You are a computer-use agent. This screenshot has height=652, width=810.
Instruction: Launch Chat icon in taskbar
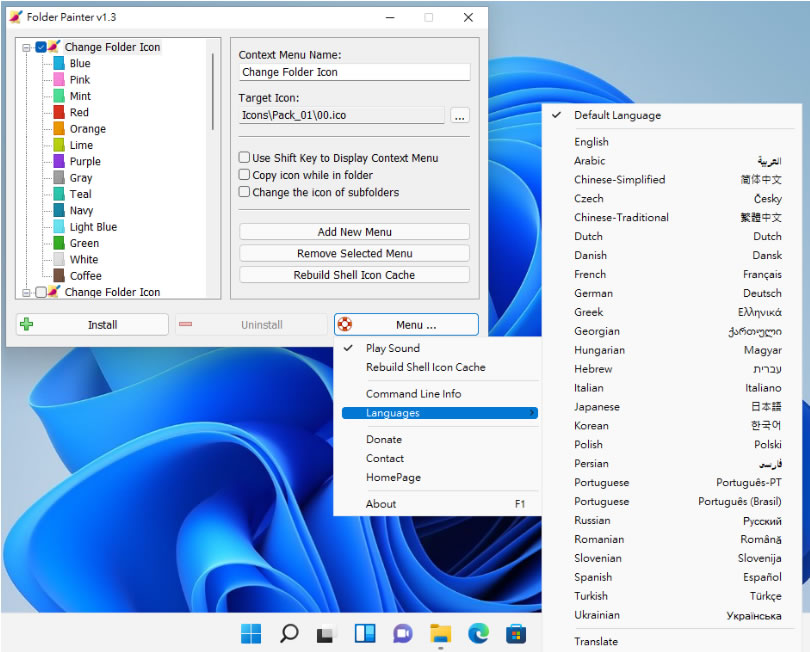click(x=402, y=634)
